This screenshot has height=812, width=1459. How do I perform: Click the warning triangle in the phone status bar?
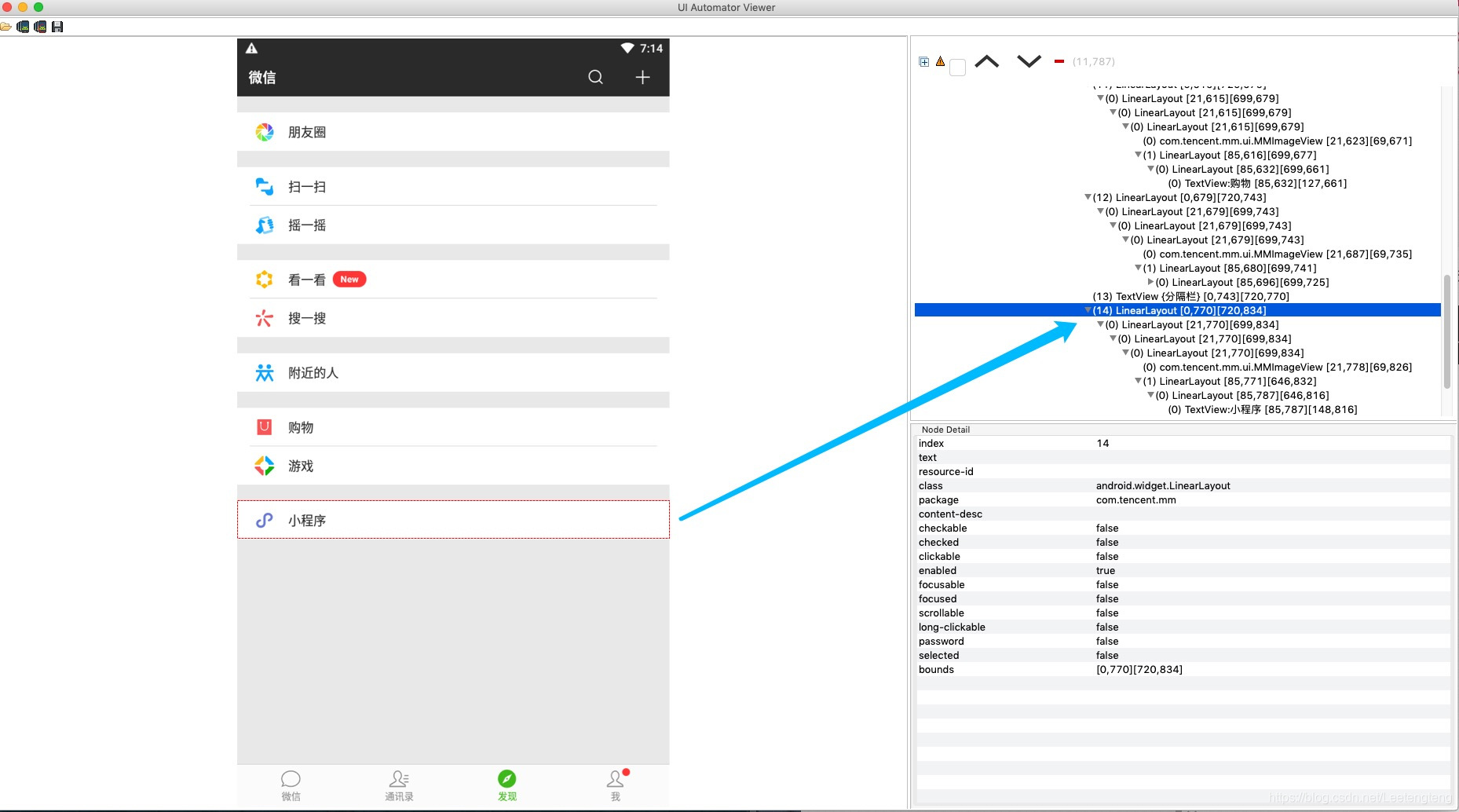tap(252, 49)
